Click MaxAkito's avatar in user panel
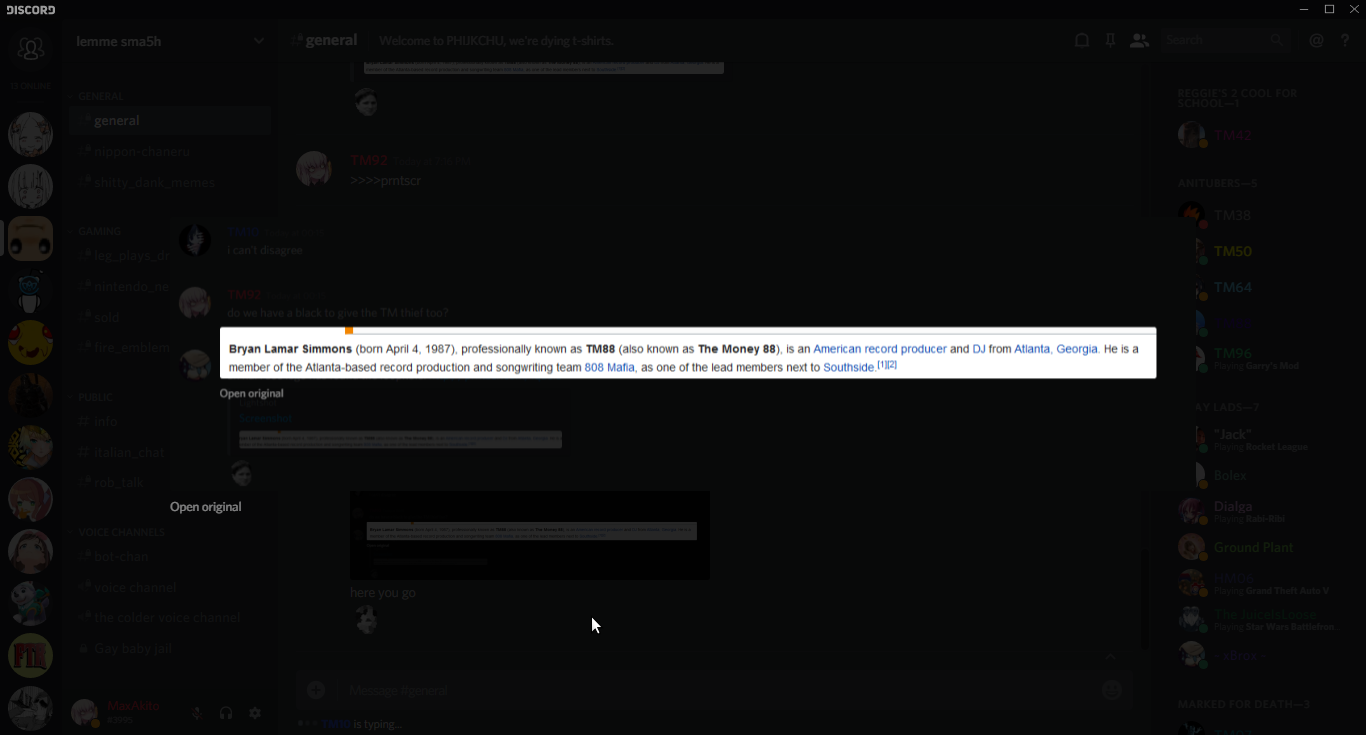Screen dimensions: 1366x735 (x=85, y=713)
